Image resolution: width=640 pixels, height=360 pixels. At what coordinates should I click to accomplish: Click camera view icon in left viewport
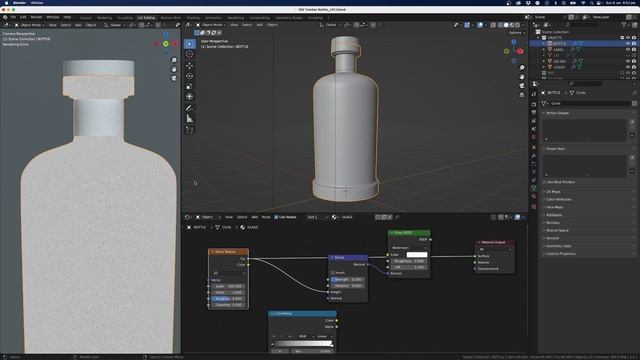174,78
